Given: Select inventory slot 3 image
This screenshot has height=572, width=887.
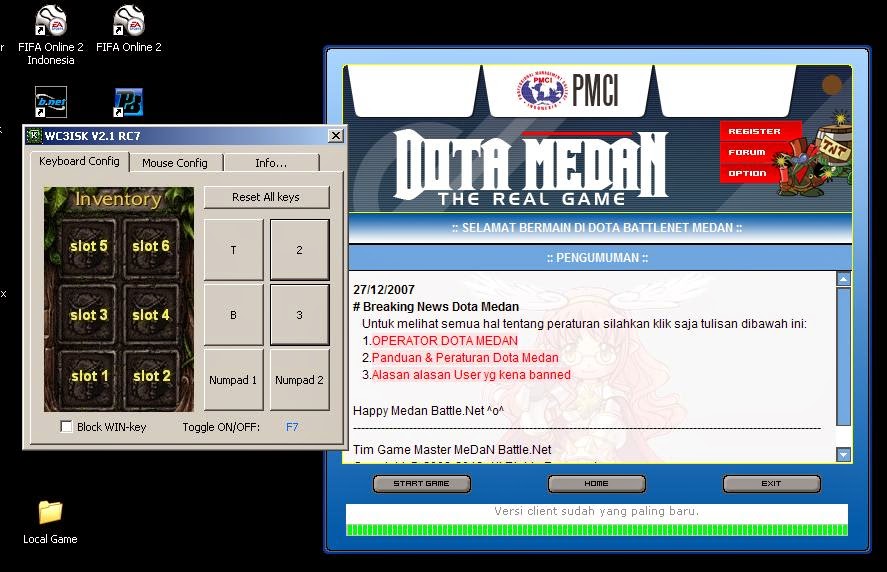Looking at the screenshot, I should click(88, 315).
